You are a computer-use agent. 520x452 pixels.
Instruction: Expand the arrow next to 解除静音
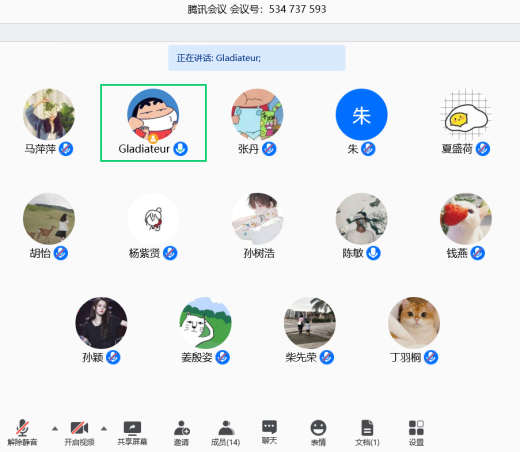coord(55,429)
